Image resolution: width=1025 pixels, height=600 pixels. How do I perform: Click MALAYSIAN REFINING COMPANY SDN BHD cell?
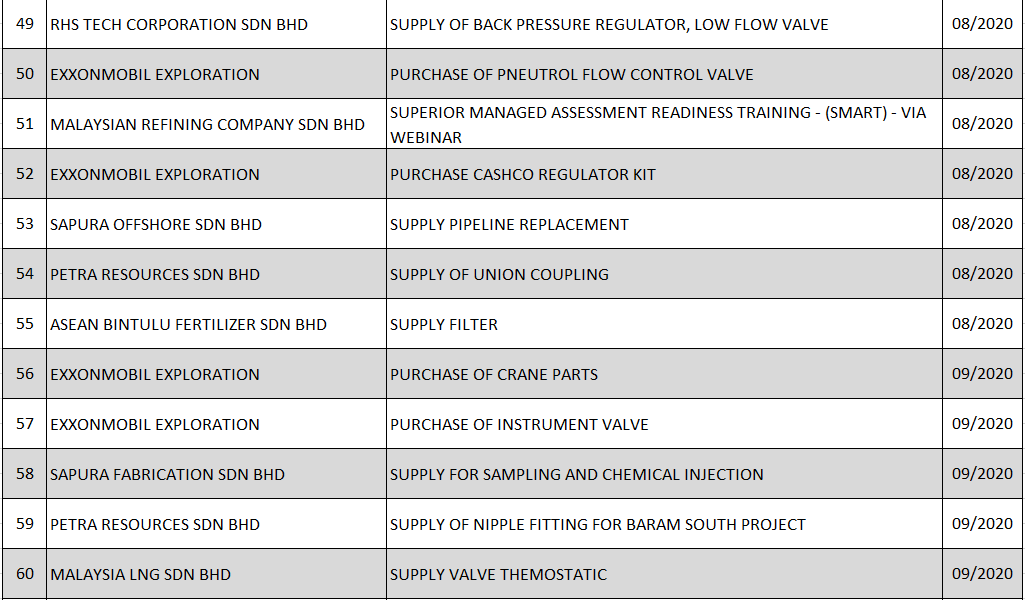click(207, 124)
